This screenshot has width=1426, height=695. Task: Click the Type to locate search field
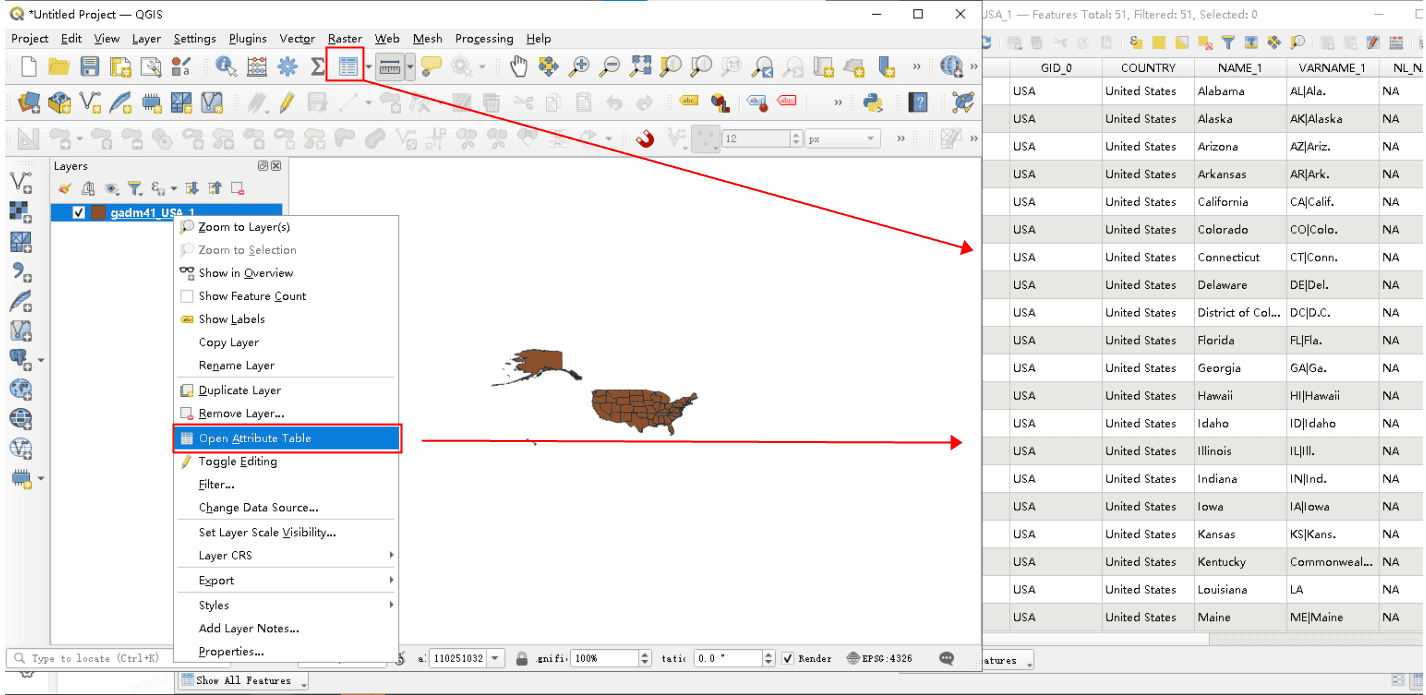tap(88, 658)
